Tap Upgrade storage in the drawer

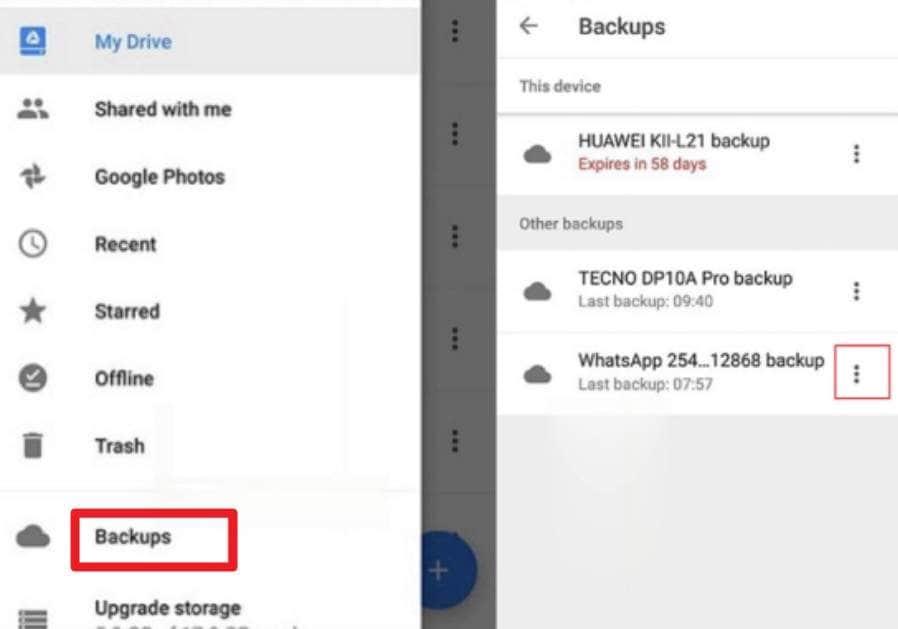click(167, 608)
